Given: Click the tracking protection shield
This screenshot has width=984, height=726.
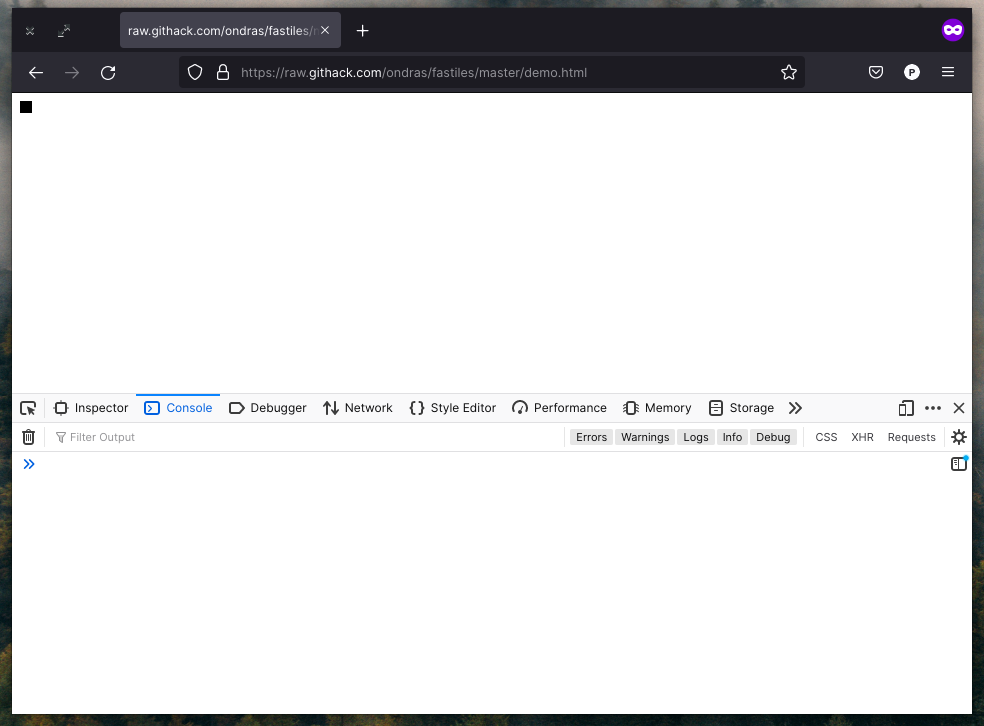Looking at the screenshot, I should pyautogui.click(x=195, y=72).
